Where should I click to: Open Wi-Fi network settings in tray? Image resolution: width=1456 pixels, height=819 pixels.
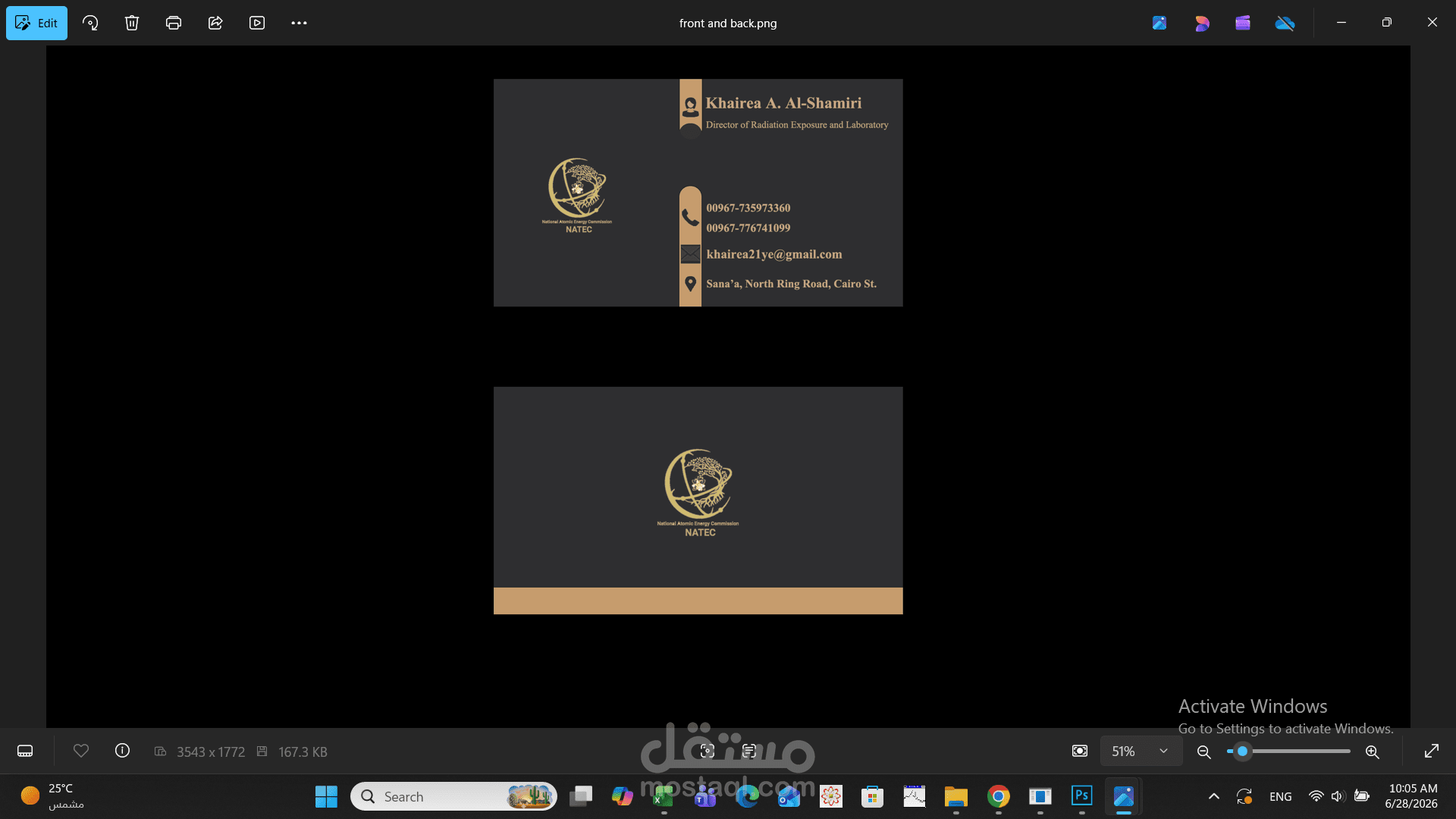pos(1316,796)
